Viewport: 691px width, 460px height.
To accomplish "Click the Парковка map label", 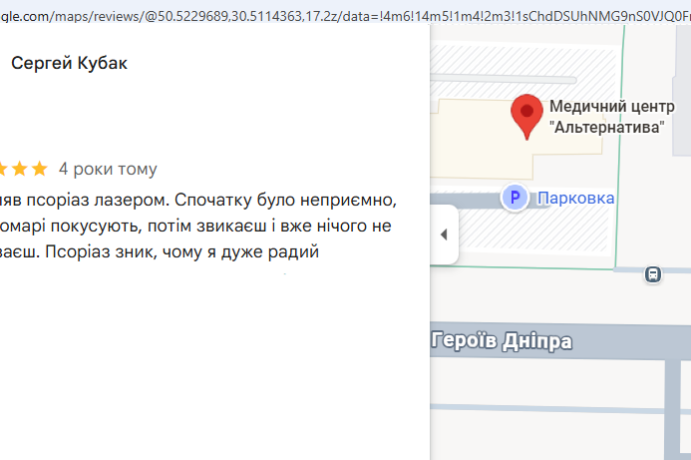I will pyautogui.click(x=576, y=198).
